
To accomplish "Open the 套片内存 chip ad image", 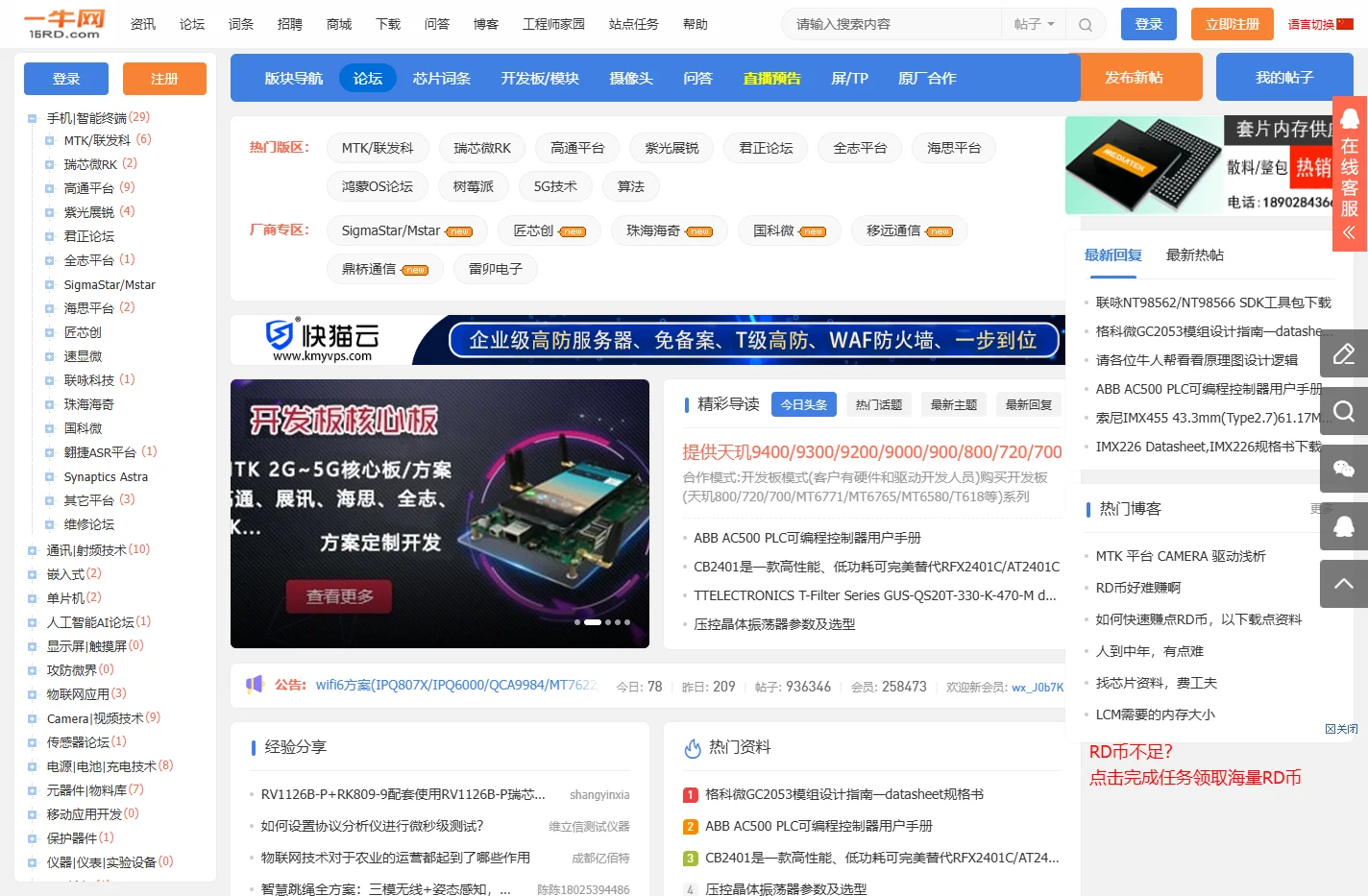I will point(1199,165).
